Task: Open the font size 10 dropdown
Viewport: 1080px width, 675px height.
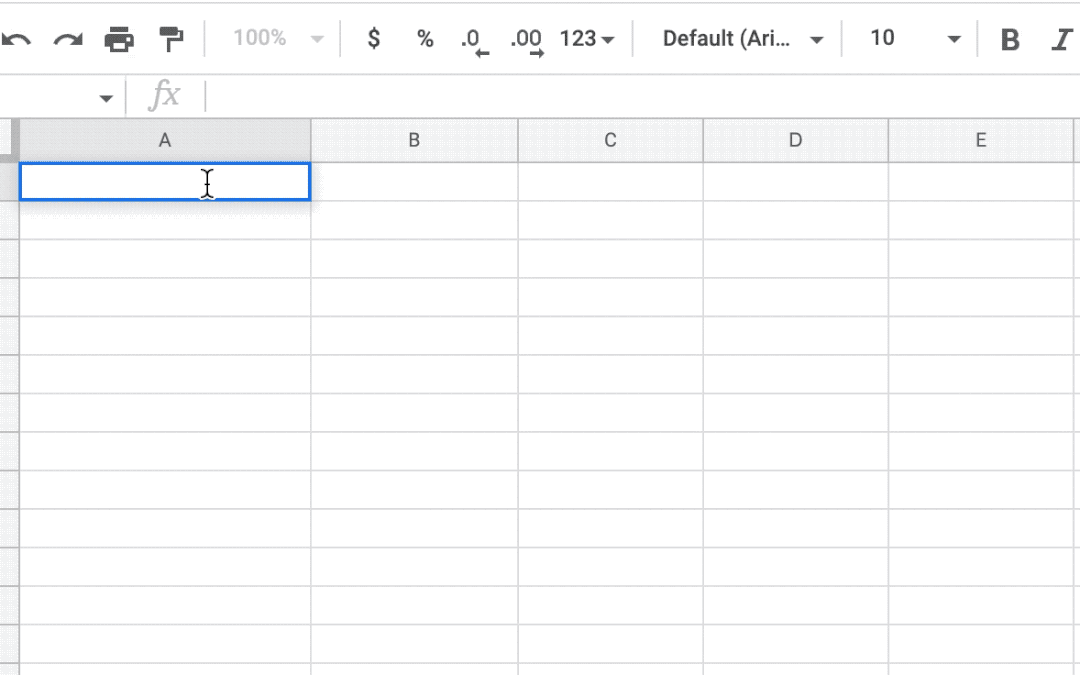Action: pos(914,39)
